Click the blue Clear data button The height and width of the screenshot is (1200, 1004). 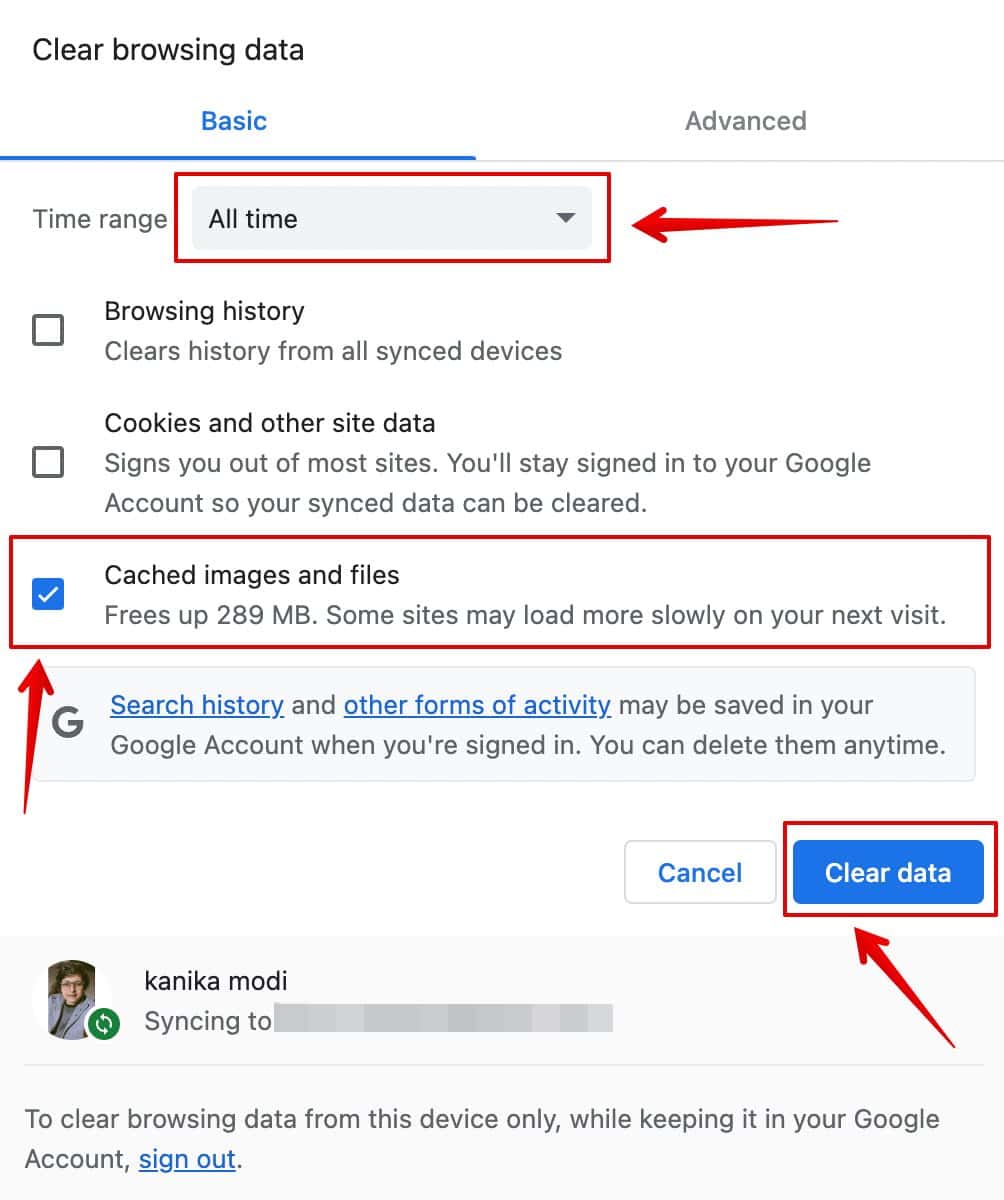[887, 872]
